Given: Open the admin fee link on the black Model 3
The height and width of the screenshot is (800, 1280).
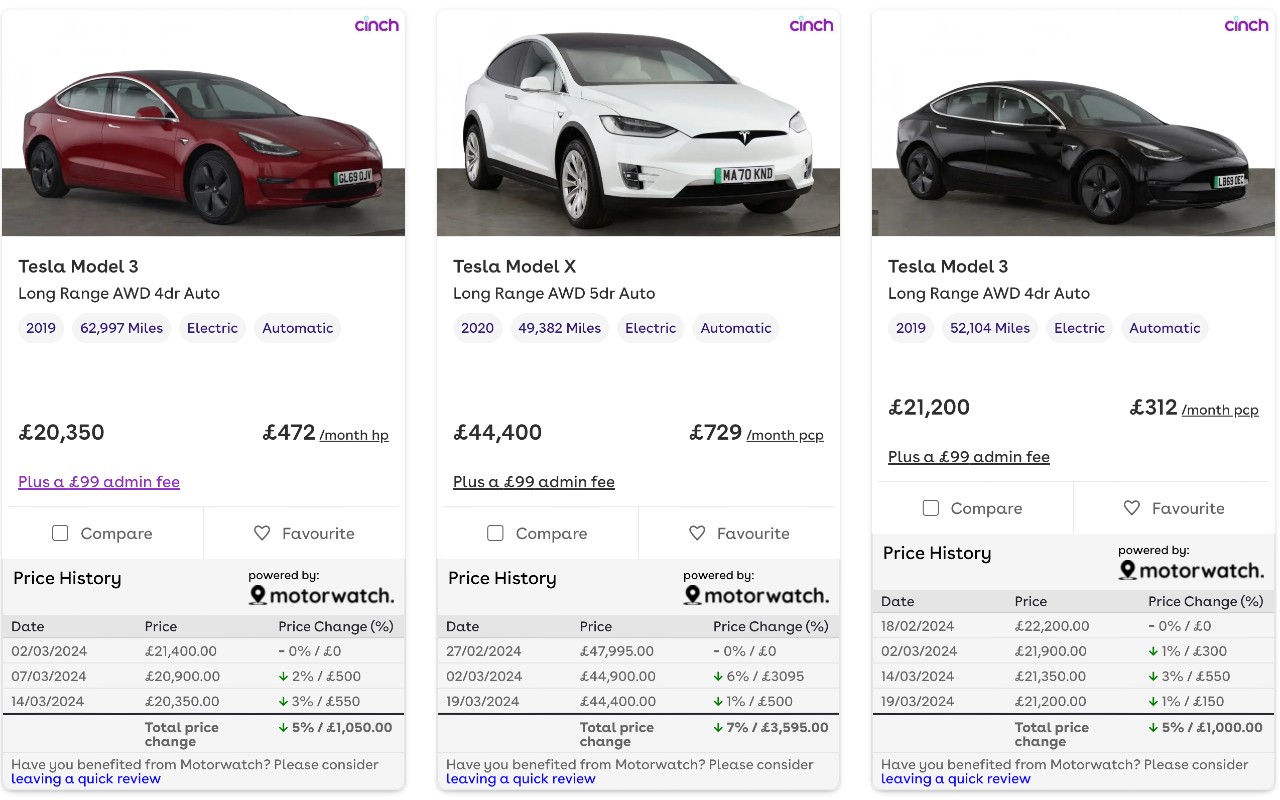Looking at the screenshot, I should click(x=968, y=456).
